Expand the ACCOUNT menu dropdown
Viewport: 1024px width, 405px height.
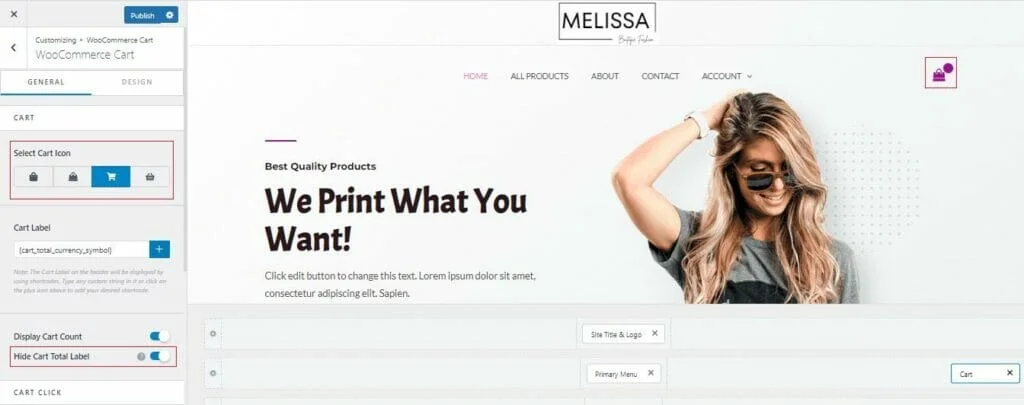727,76
